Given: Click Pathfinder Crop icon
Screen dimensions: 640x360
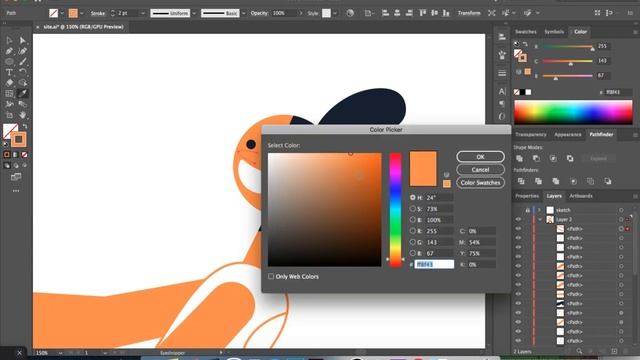Looking at the screenshot, I should 573,181.
